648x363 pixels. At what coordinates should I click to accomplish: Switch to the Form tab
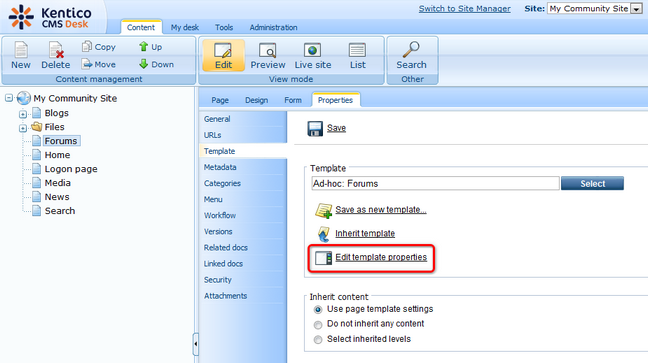pos(293,100)
